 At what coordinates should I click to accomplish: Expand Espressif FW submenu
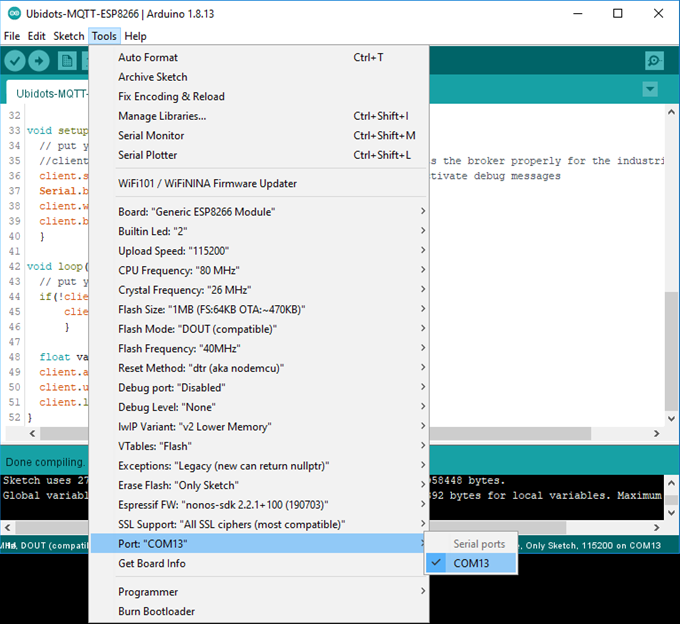point(259,504)
